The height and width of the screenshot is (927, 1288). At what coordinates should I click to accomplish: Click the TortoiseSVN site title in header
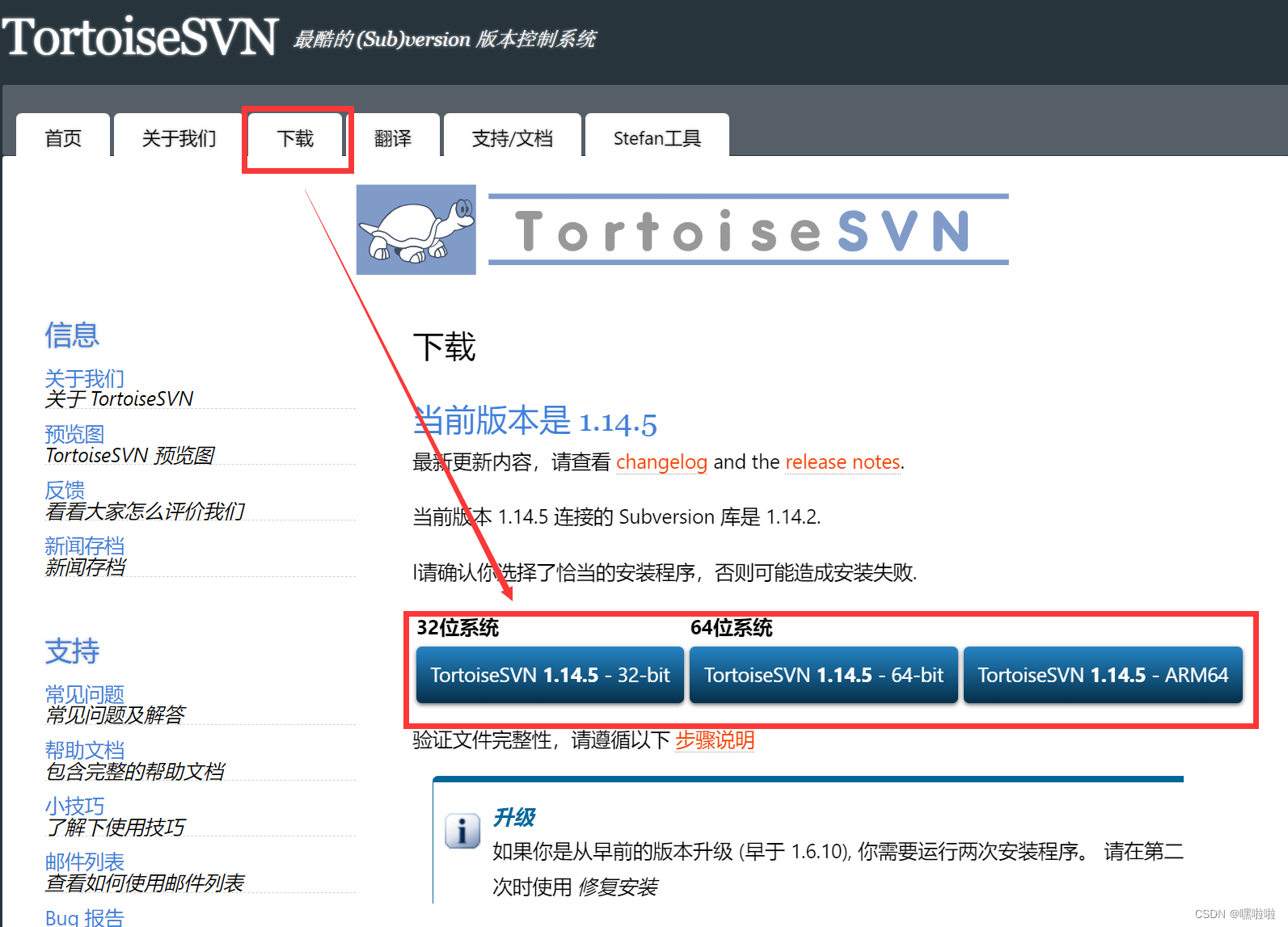click(140, 37)
